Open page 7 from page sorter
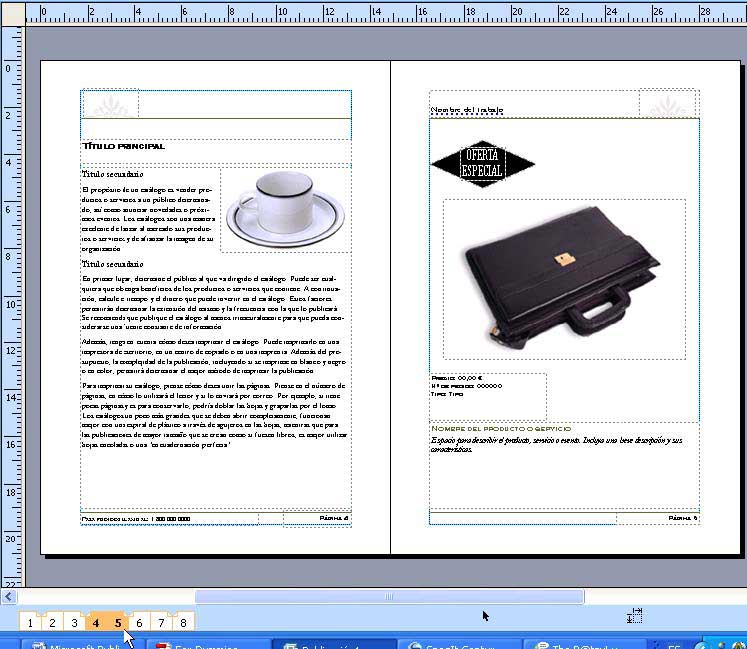This screenshot has width=747, height=649. click(162, 622)
